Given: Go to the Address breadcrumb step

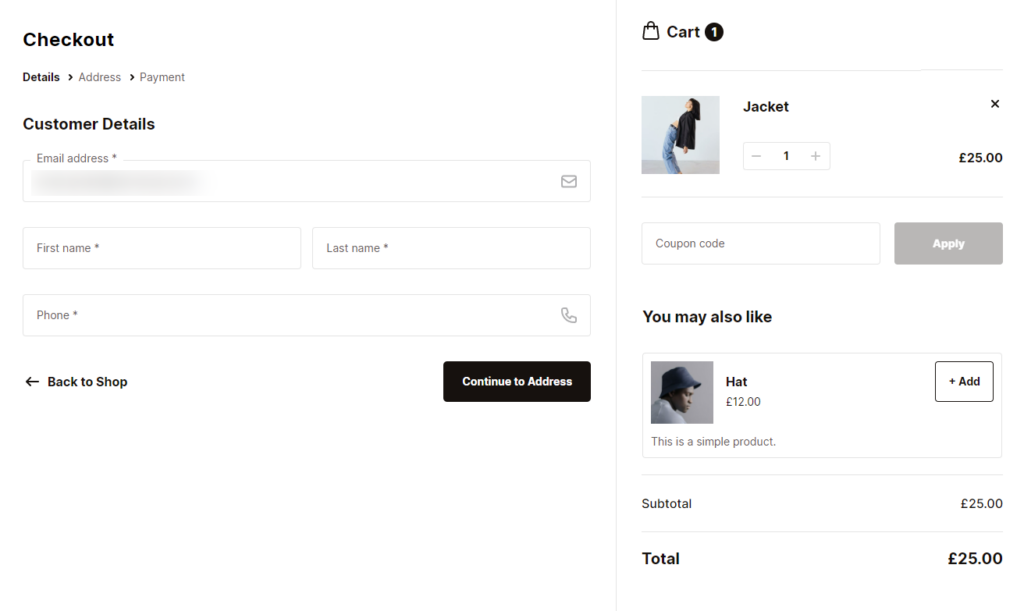Looking at the screenshot, I should [x=100, y=77].
